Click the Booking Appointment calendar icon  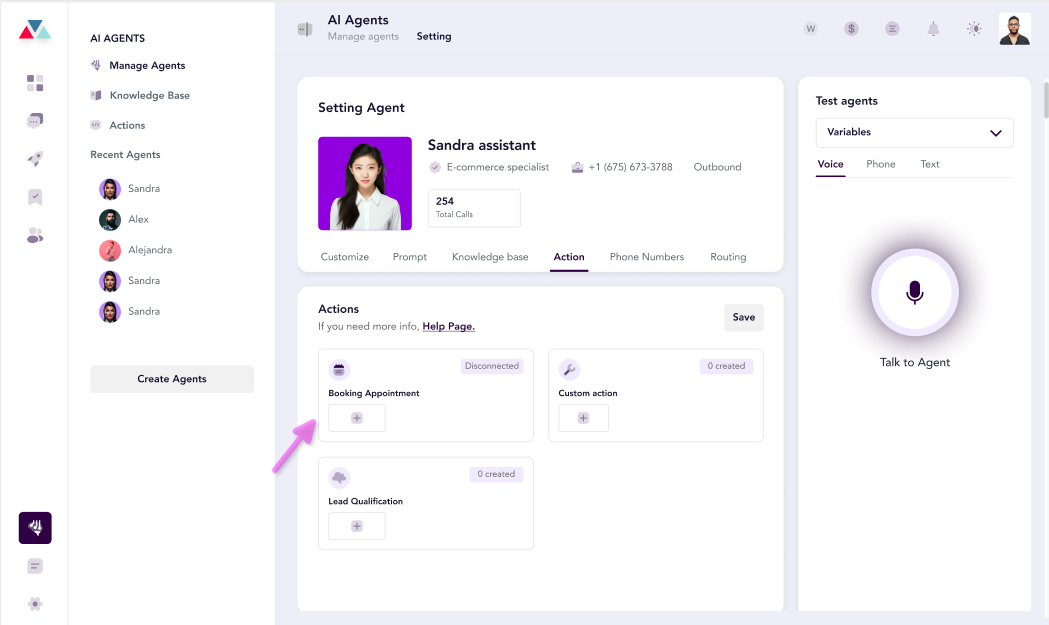point(339,369)
